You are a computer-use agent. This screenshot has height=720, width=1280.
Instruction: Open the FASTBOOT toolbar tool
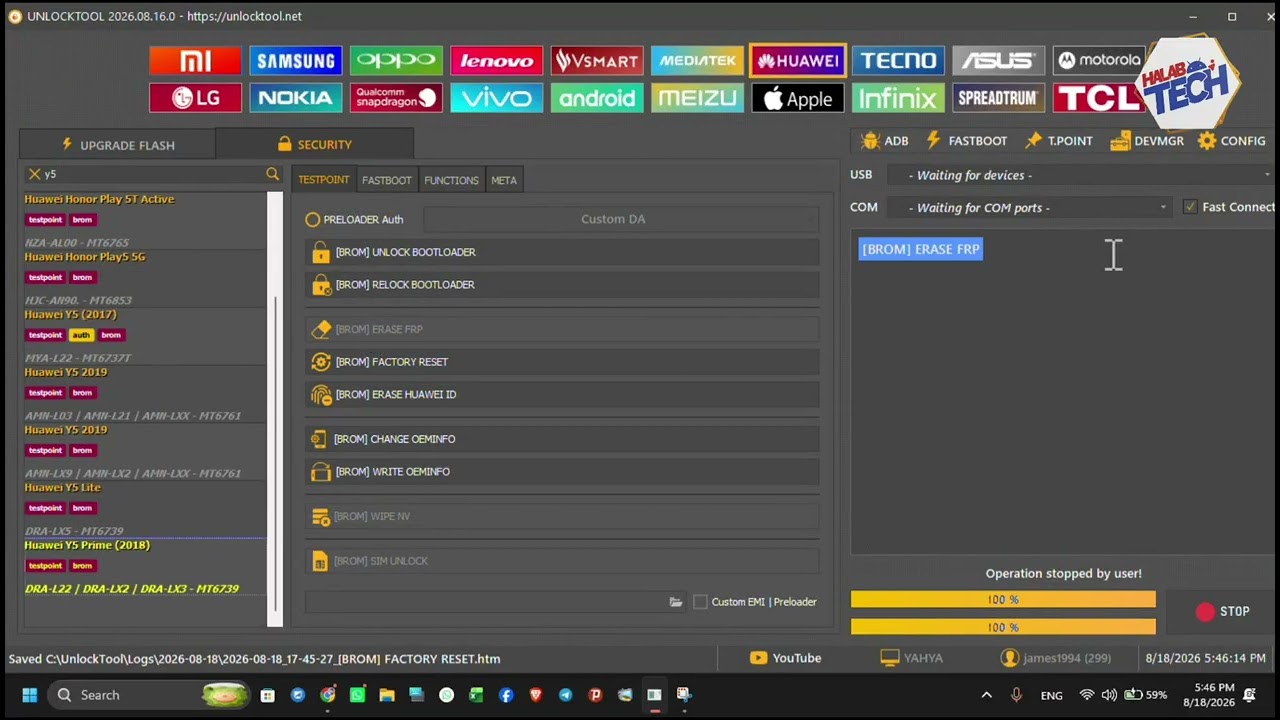pyautogui.click(x=966, y=141)
